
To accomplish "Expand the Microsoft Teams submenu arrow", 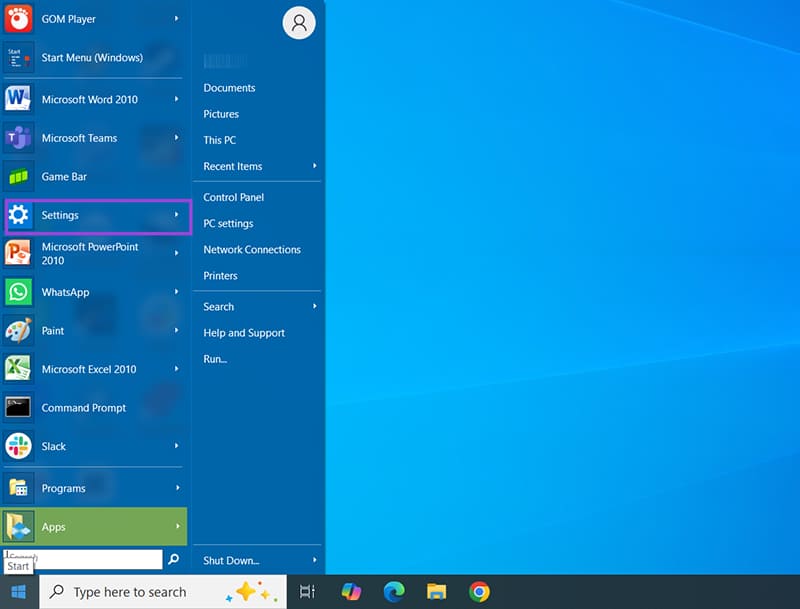I will (177, 138).
